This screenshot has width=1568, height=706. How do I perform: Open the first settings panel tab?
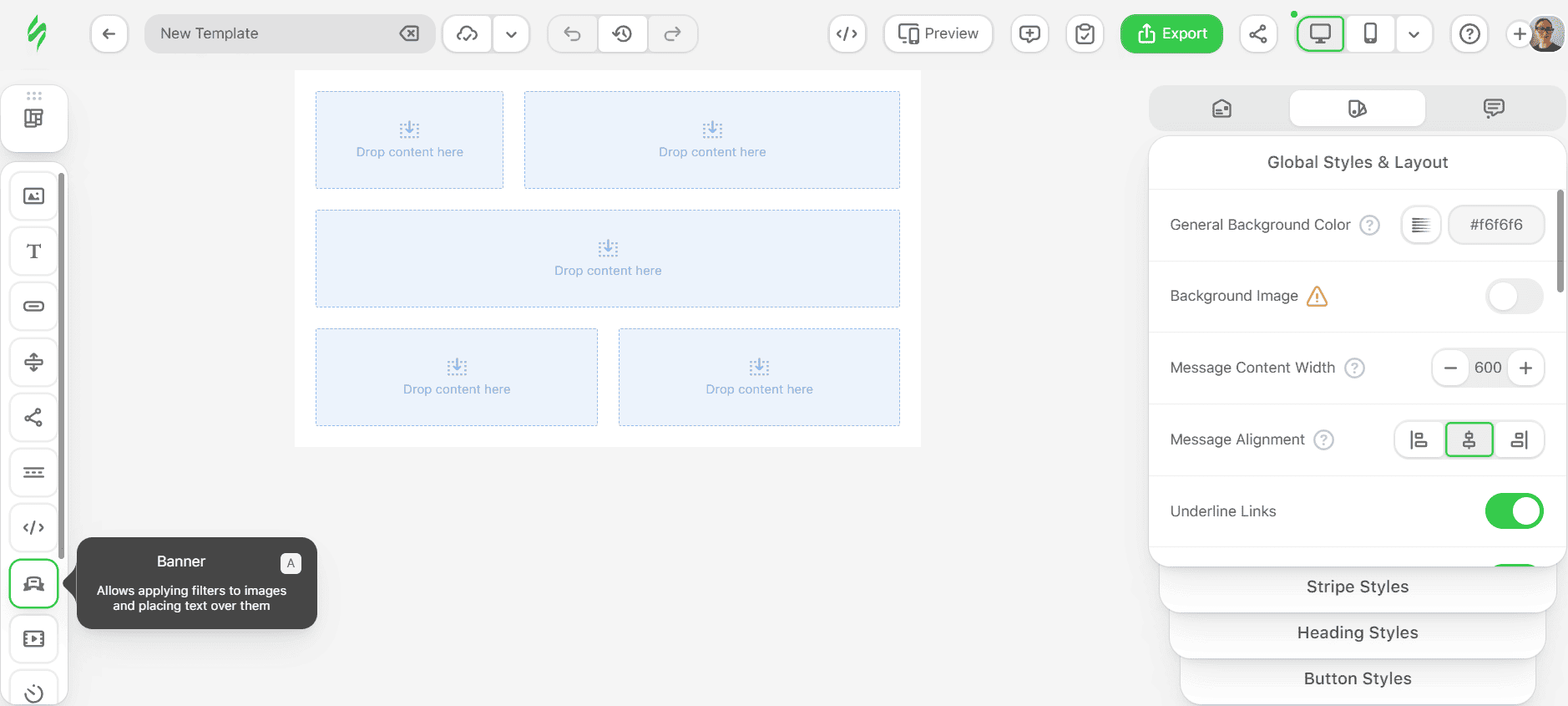point(1222,109)
